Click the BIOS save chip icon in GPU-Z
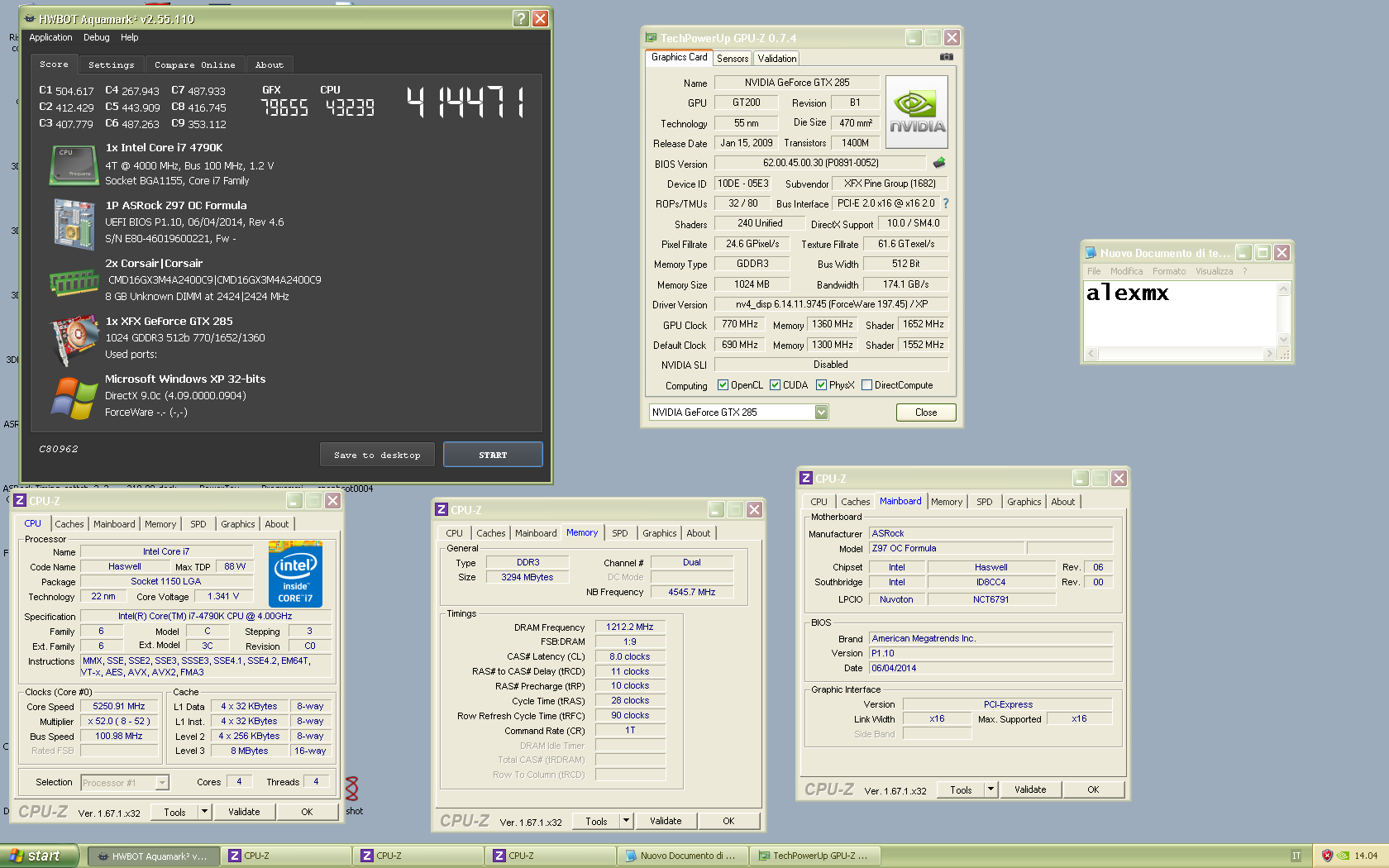Image resolution: width=1389 pixels, height=868 pixels. point(939,163)
